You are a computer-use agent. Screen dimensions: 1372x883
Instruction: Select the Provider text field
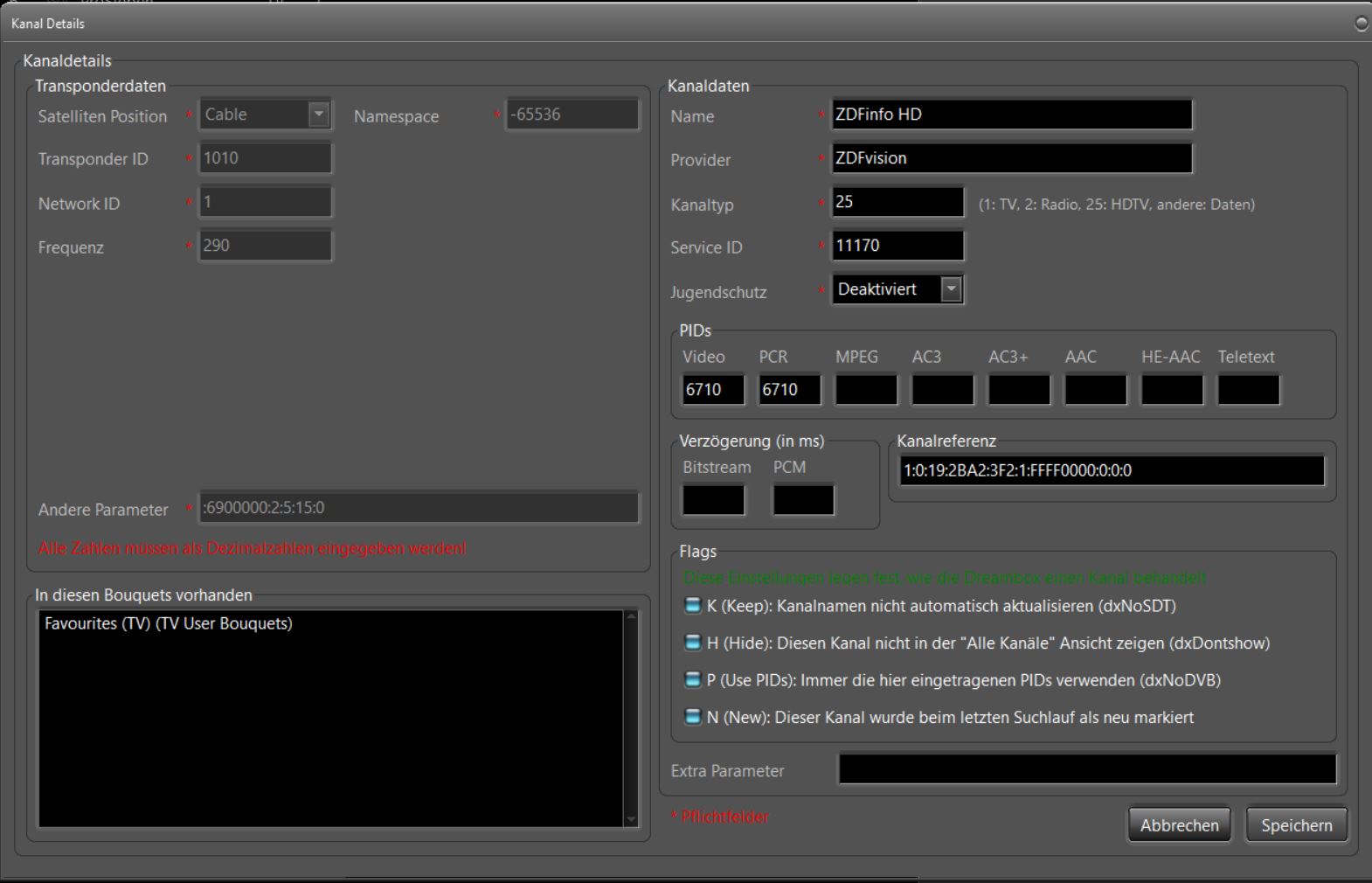point(1011,158)
